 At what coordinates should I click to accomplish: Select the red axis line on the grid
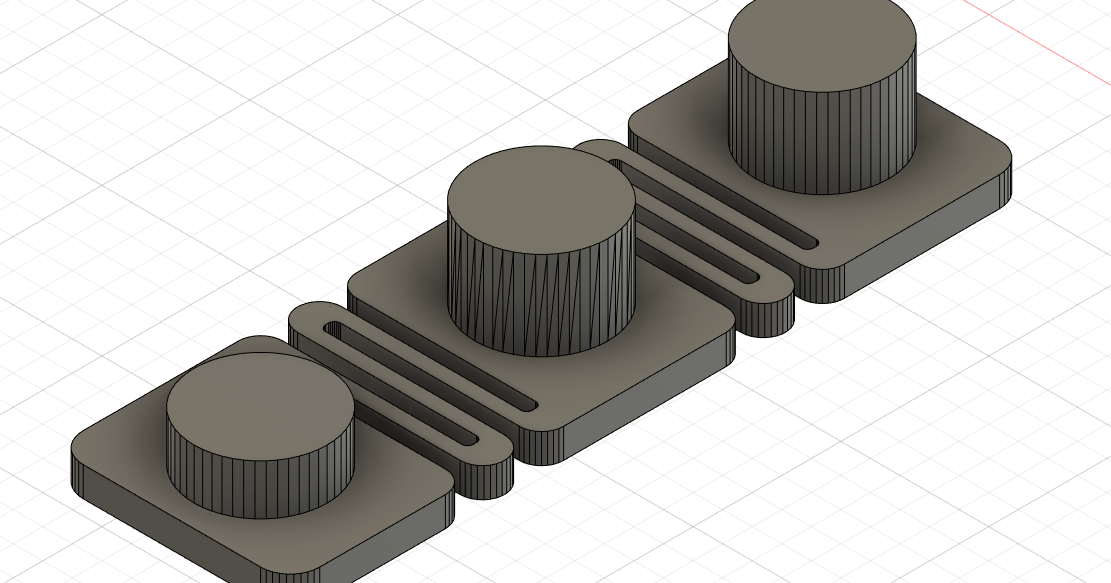click(1040, 39)
